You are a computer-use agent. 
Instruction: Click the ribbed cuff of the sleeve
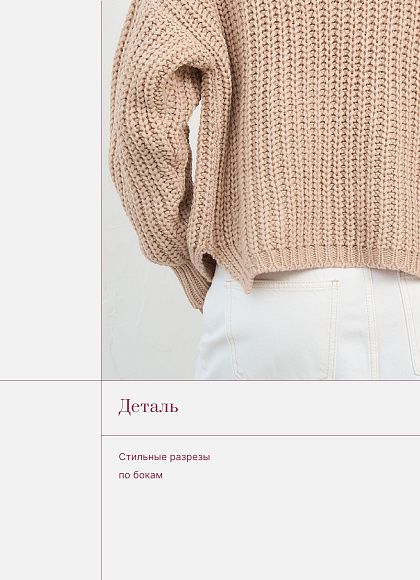point(192,283)
